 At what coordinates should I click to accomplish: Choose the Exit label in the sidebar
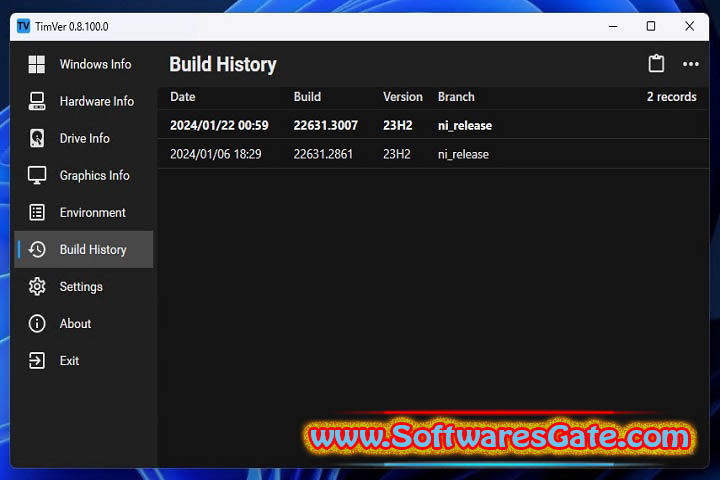[69, 361]
